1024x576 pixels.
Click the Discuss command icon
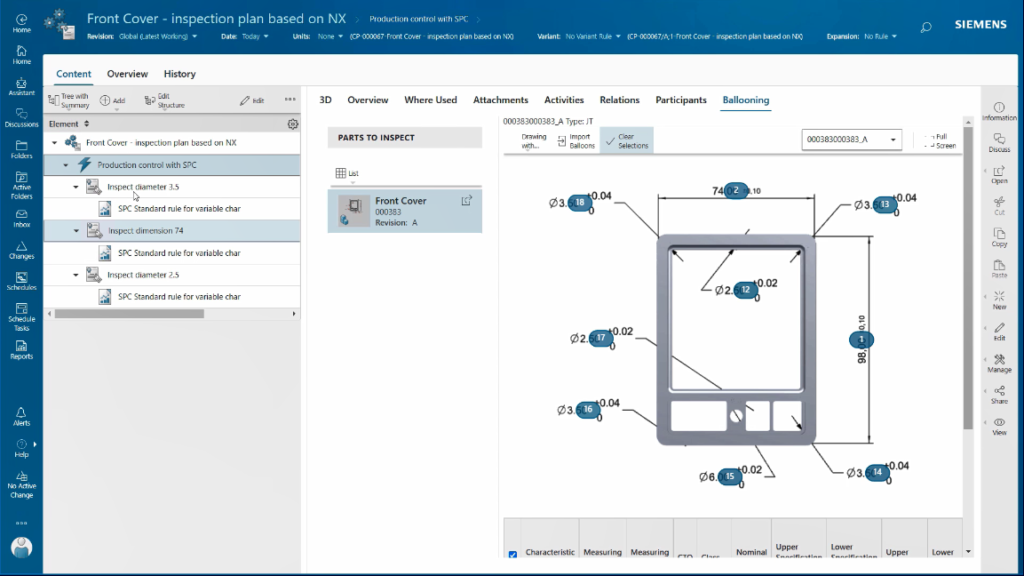[999, 143]
